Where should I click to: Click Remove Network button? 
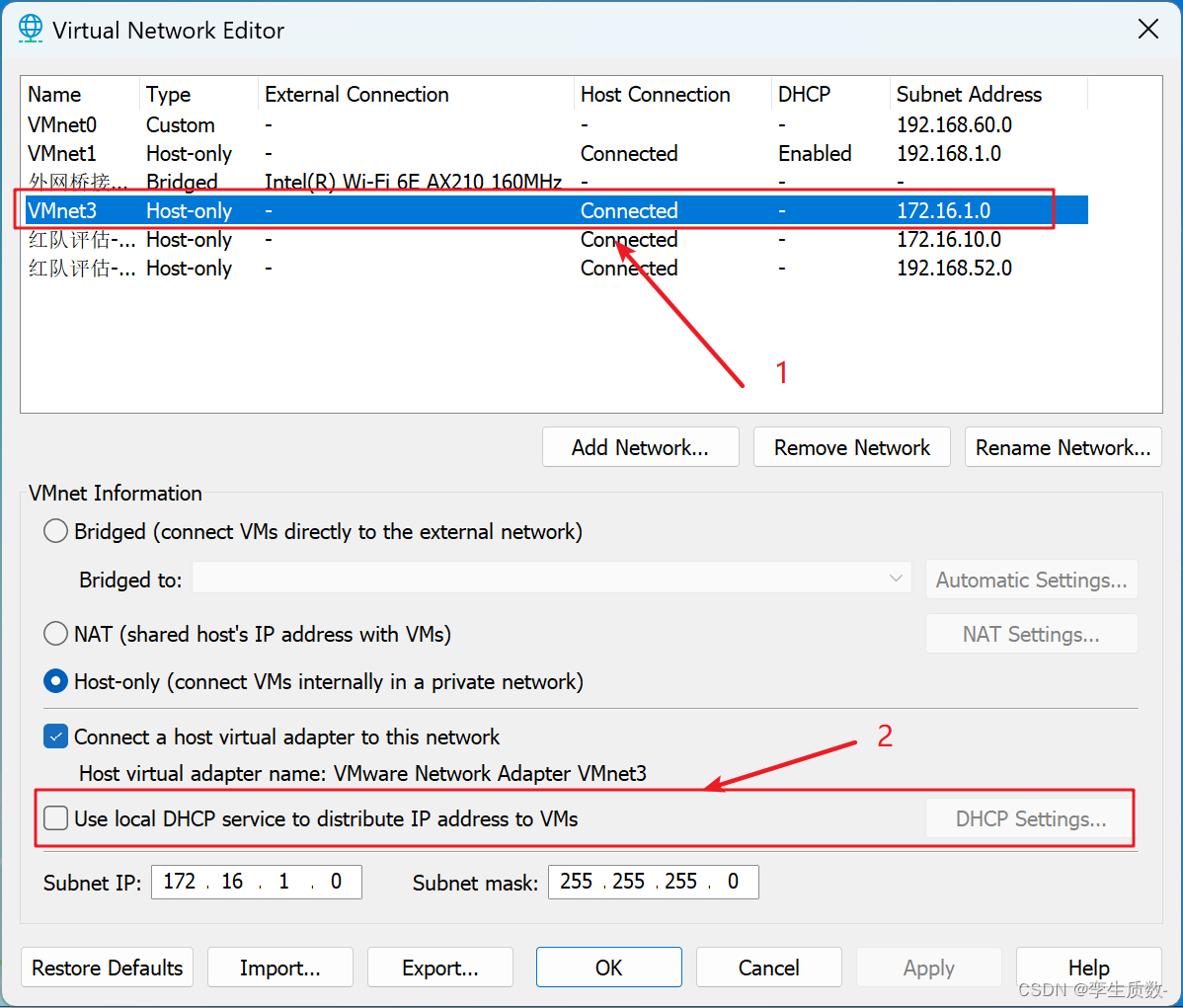coord(851,447)
